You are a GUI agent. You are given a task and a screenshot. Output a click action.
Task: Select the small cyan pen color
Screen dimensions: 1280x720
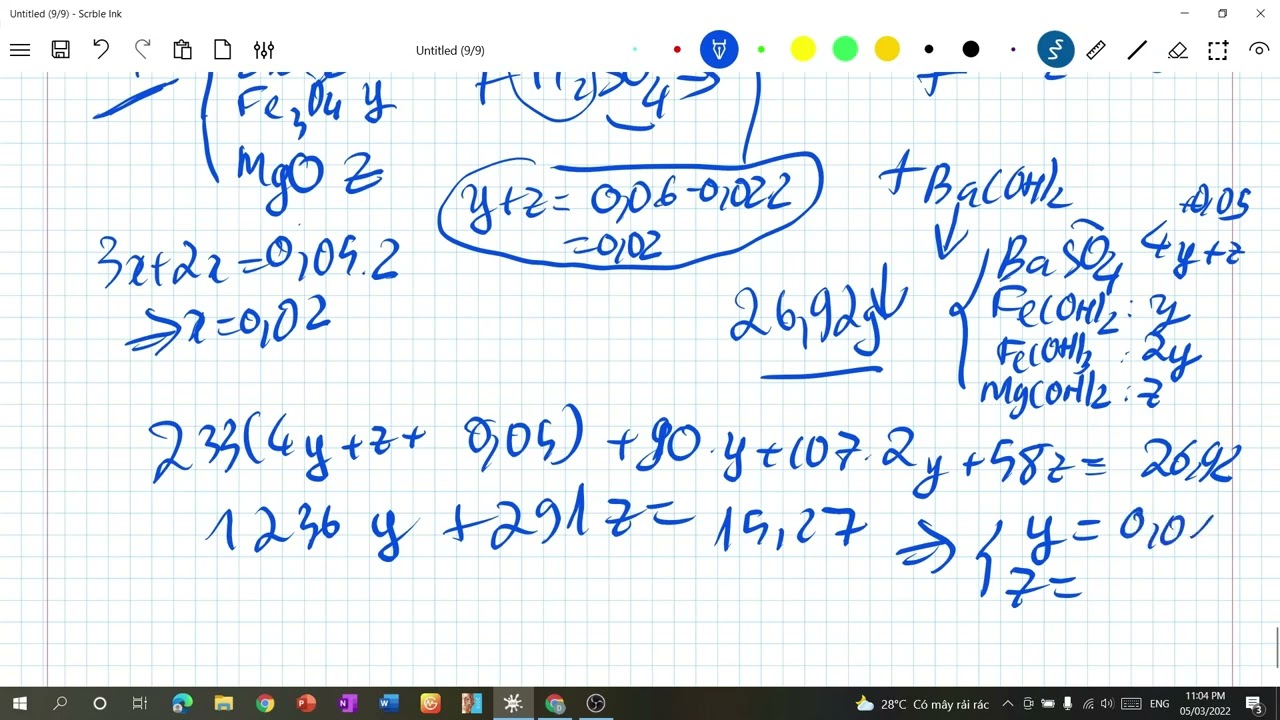(x=635, y=49)
